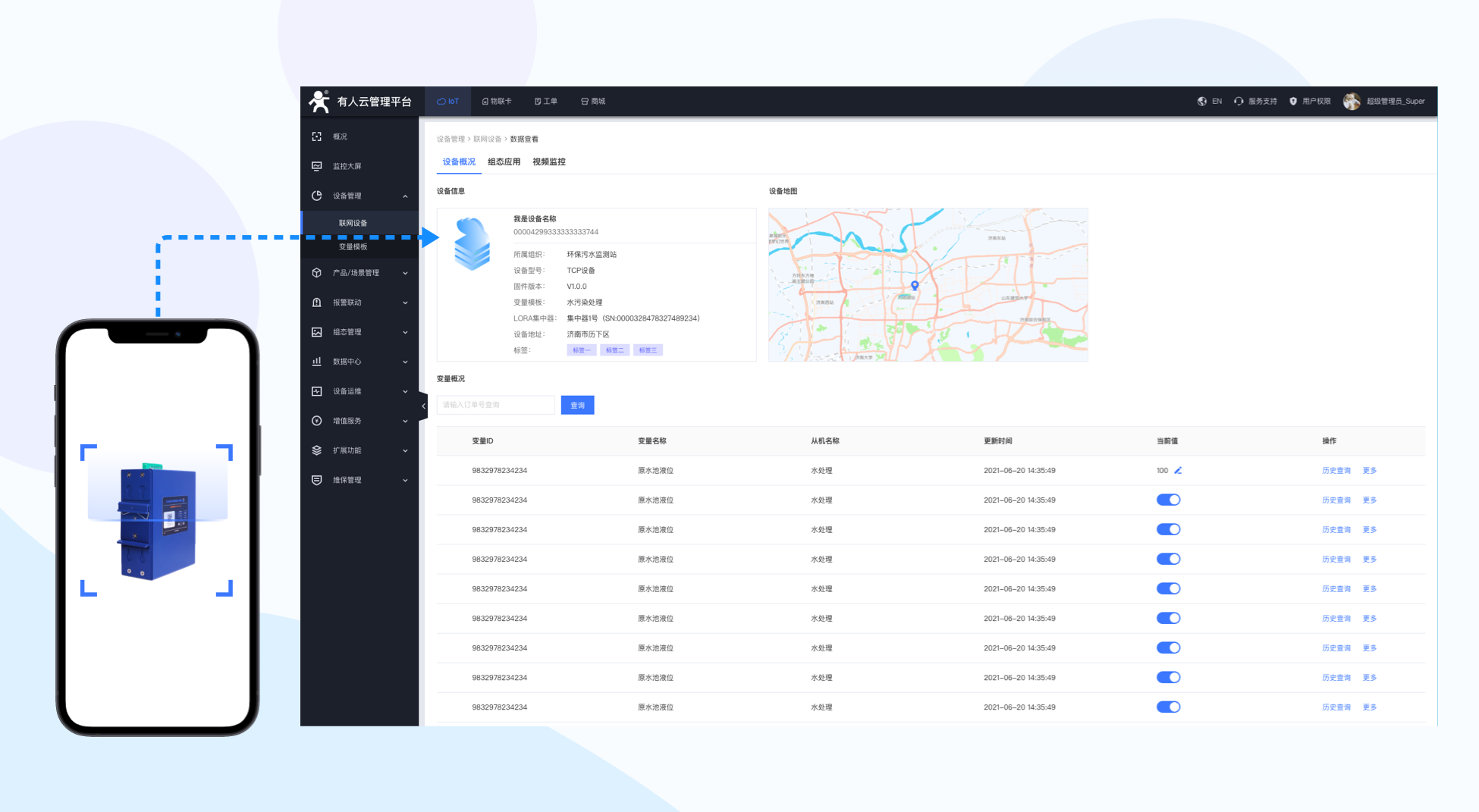Switch to the 组态应用 tab
The width and height of the screenshot is (1479, 812).
[x=504, y=161]
